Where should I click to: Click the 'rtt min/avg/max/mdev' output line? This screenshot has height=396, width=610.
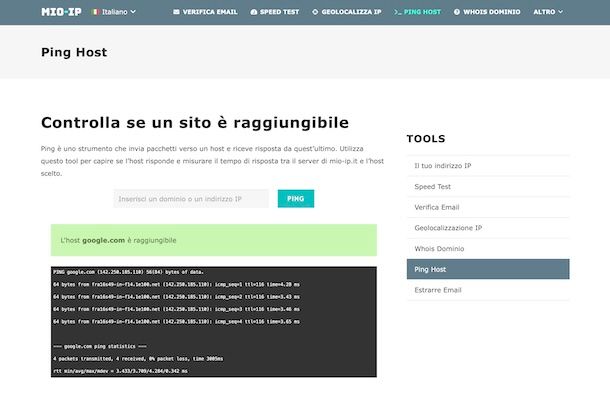point(120,371)
